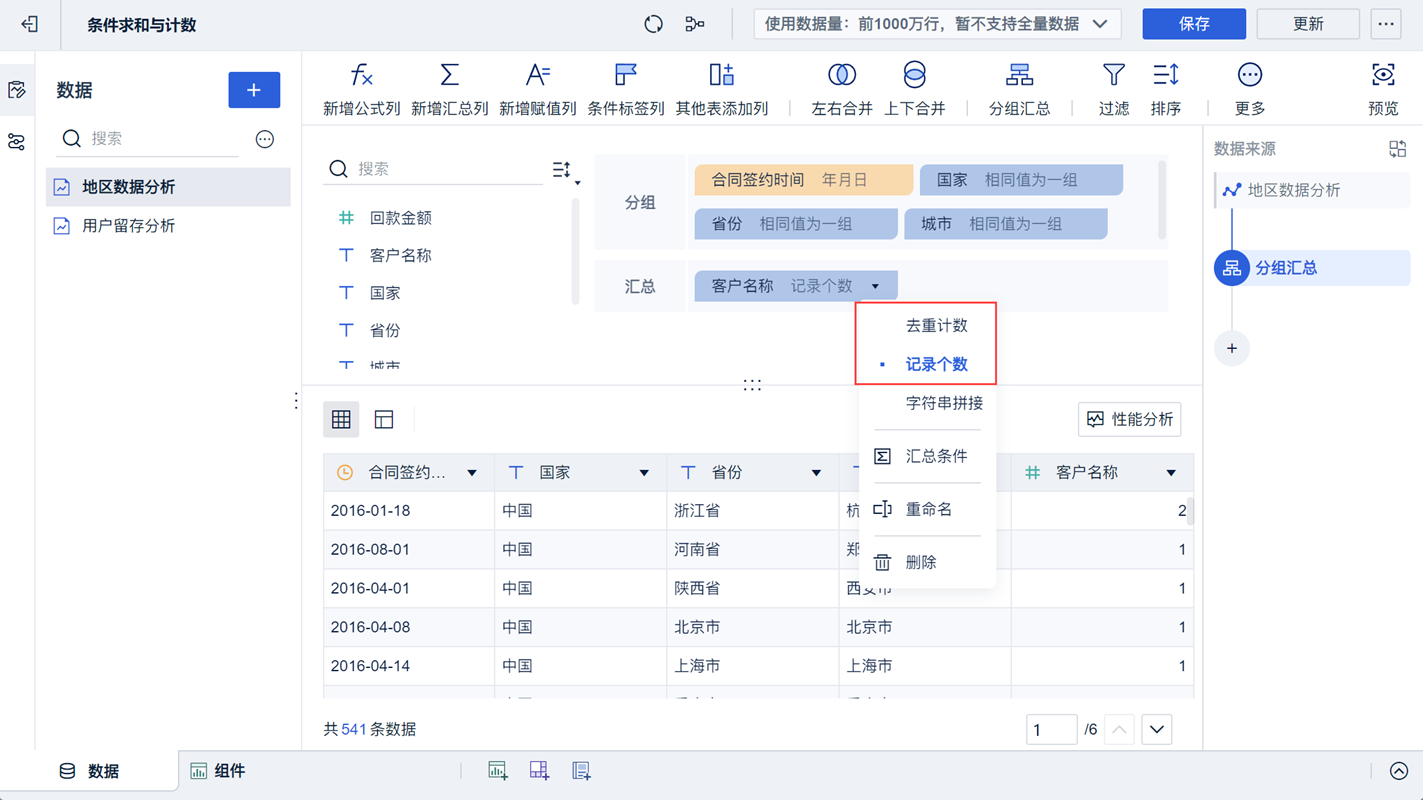The image size is (1423, 800).
Task: Click the first table icon in bottom bar
Action: [497, 770]
